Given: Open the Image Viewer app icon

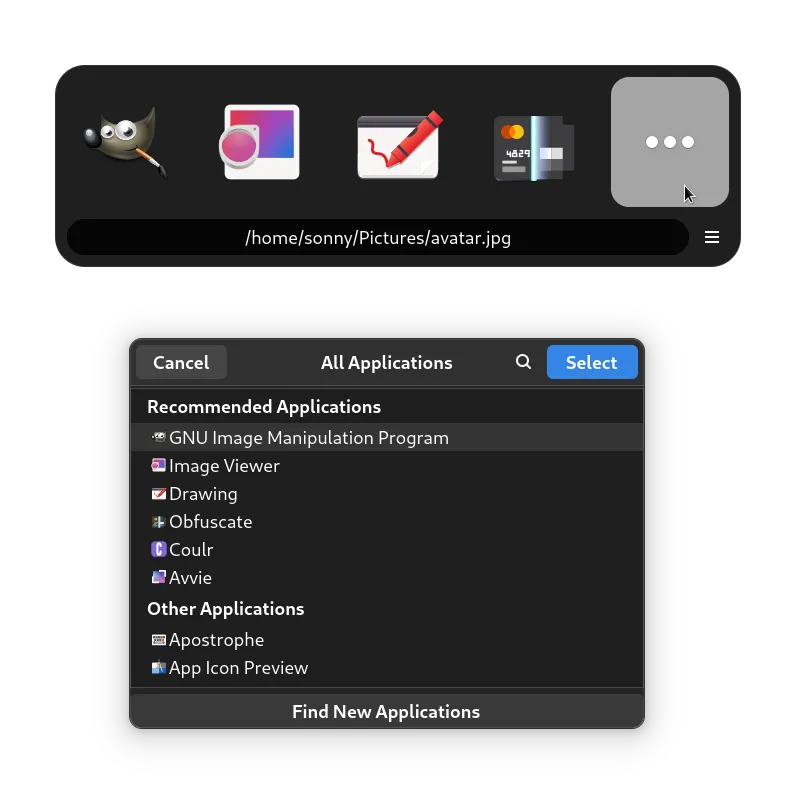Looking at the screenshot, I should coord(260,142).
